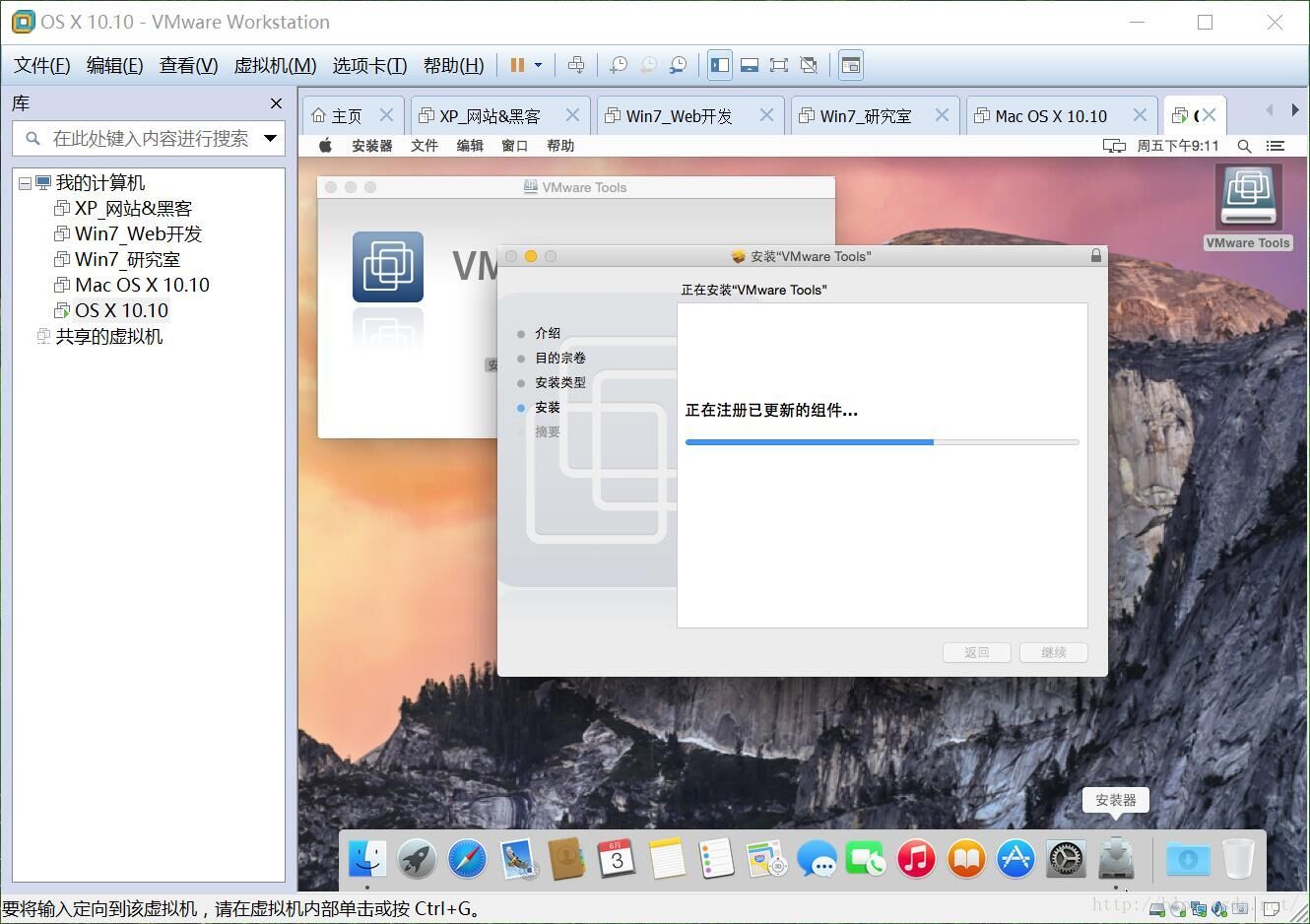Enter full screen mode from the toolbar
Screen dimensions: 1310x924
pyautogui.click(x=779, y=65)
